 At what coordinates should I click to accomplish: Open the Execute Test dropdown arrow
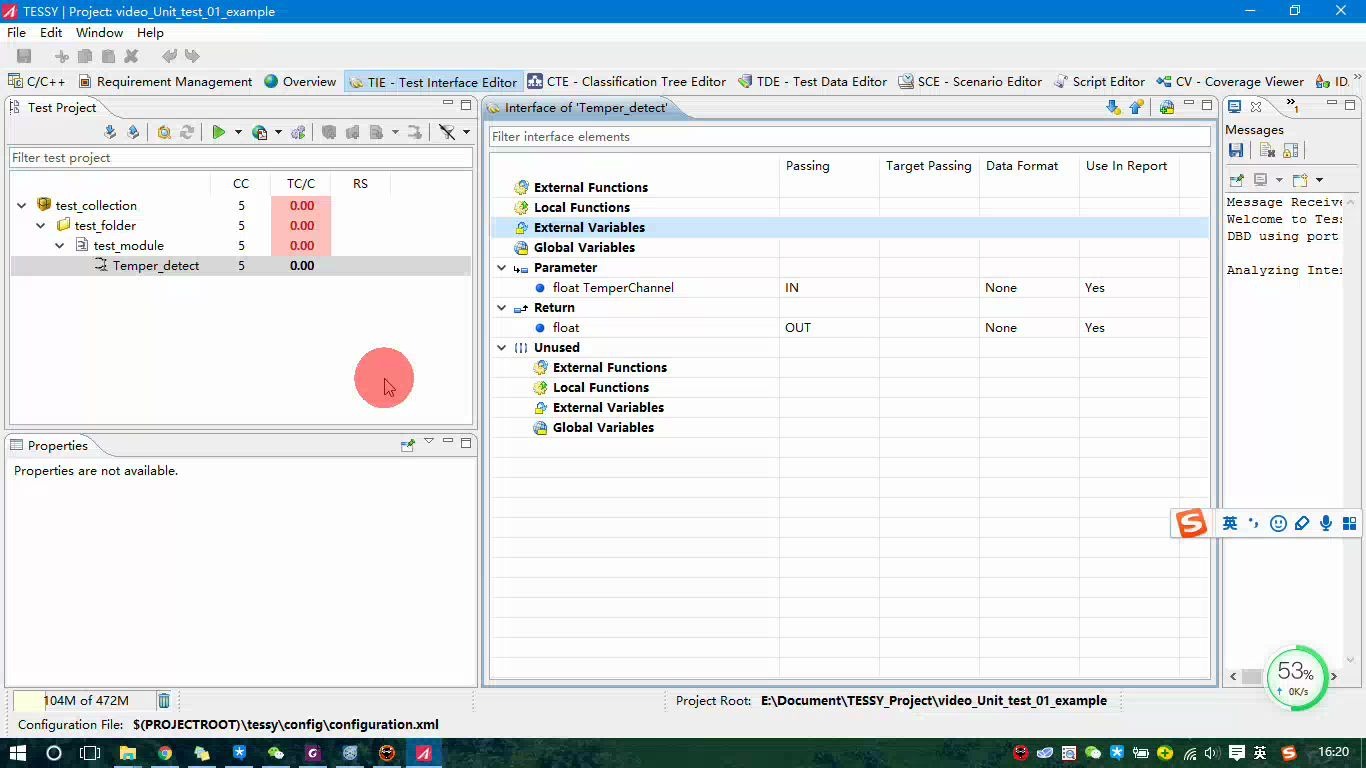click(x=238, y=132)
